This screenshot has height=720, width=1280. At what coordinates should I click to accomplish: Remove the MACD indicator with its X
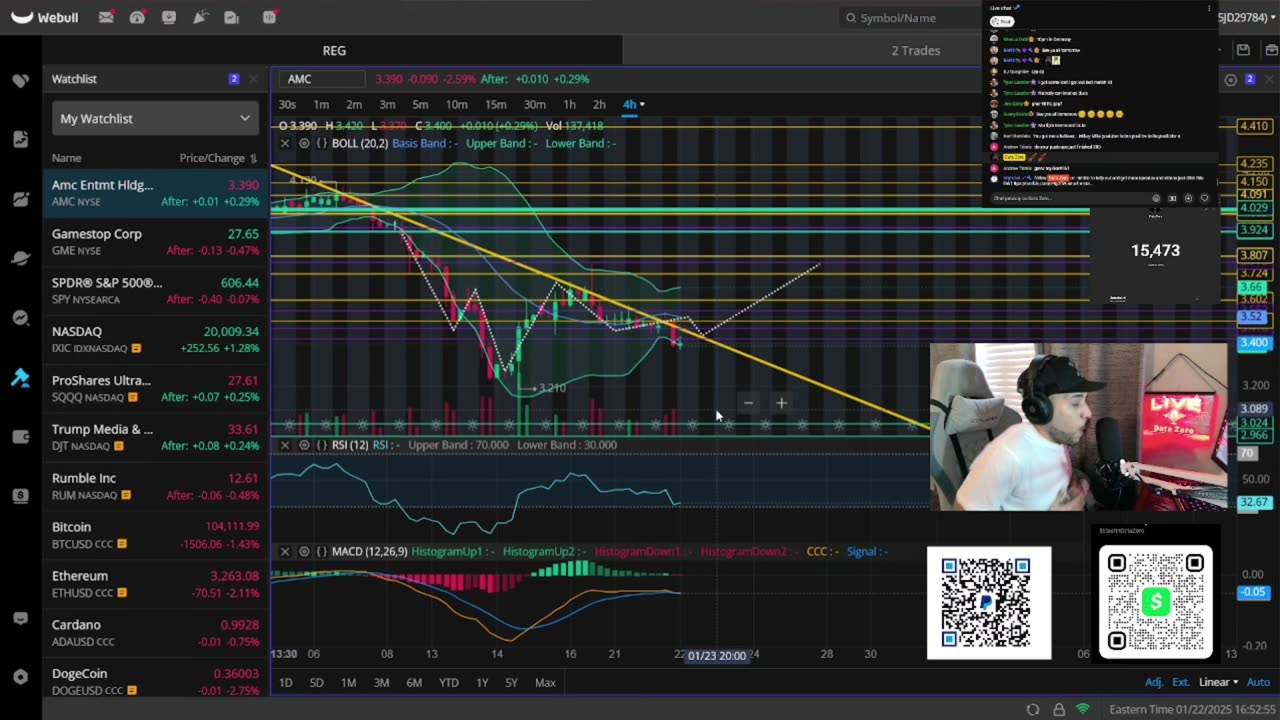[285, 551]
